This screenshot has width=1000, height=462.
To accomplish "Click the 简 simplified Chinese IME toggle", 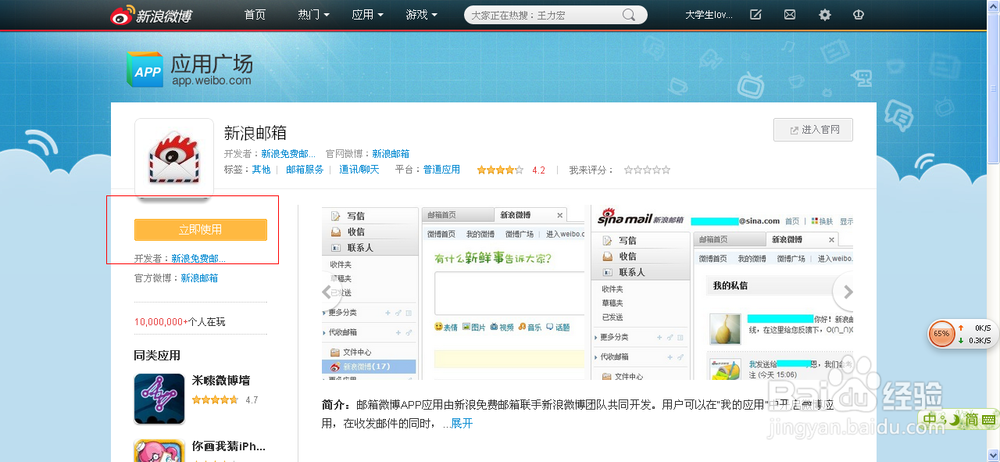I will point(972,419).
